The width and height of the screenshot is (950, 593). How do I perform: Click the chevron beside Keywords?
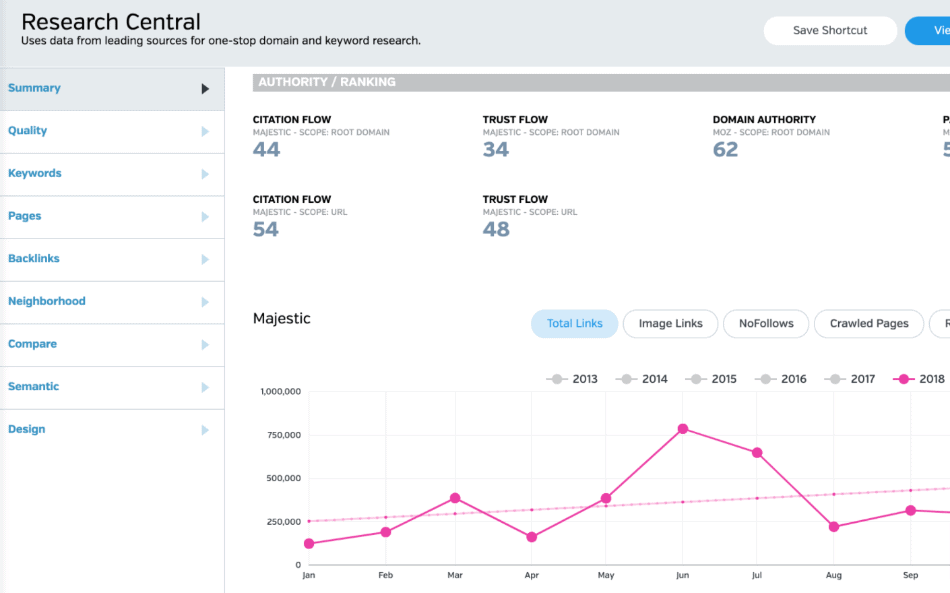(205, 174)
